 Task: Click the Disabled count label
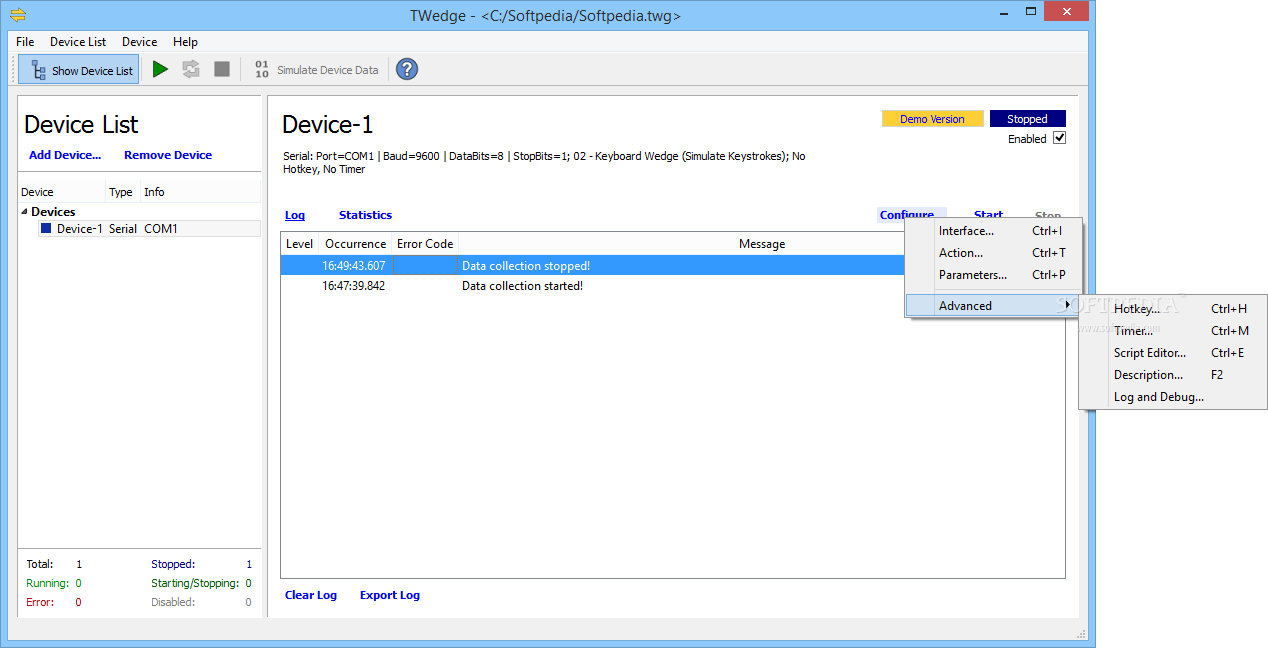tap(173, 602)
